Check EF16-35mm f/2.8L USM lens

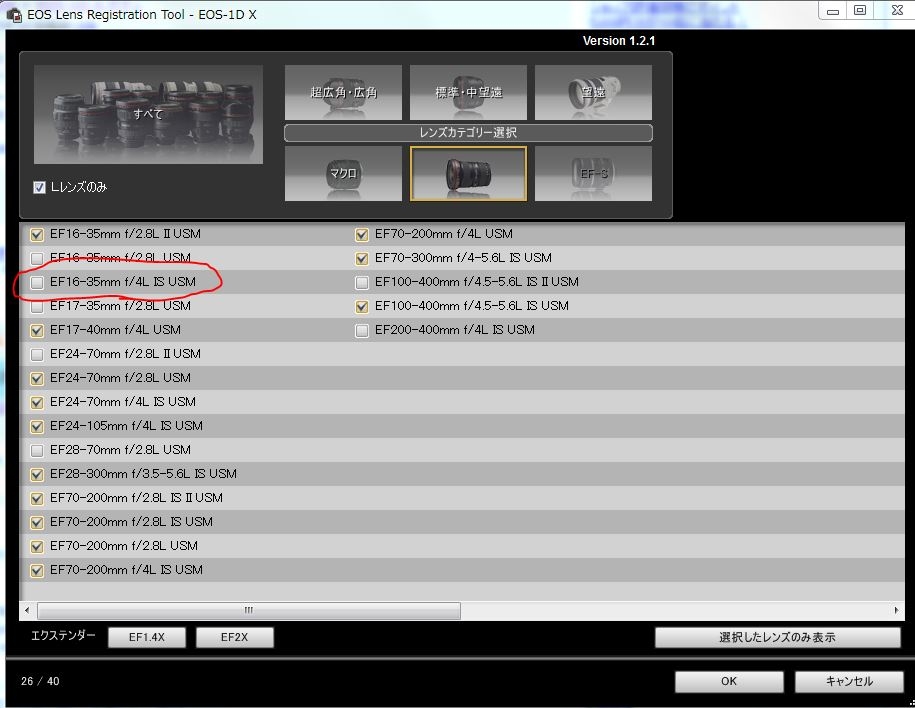[x=37, y=259]
